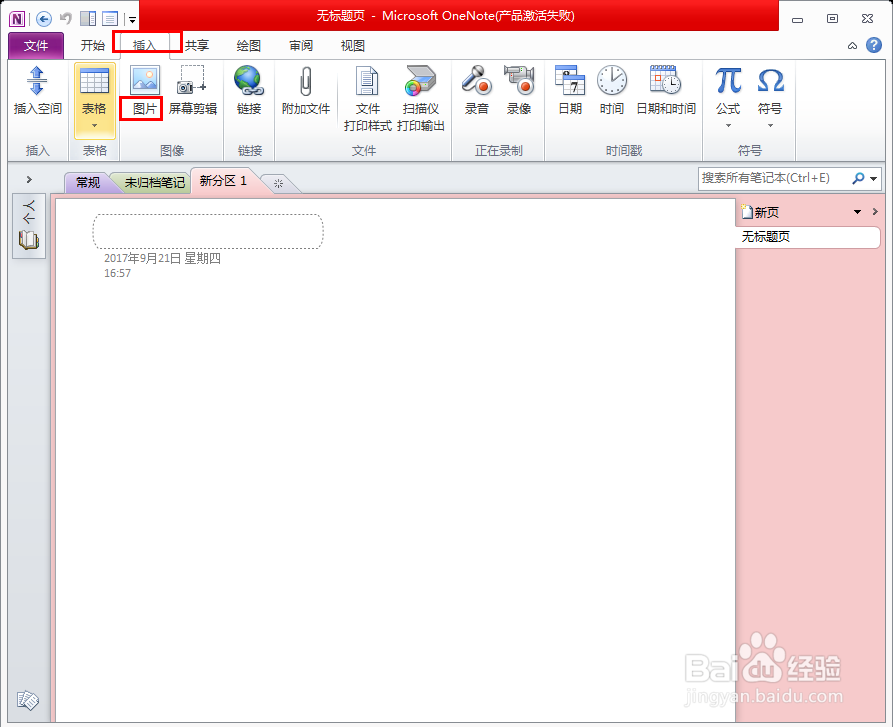Switch to the Review ribbon tab
The width and height of the screenshot is (893, 727).
(x=301, y=46)
